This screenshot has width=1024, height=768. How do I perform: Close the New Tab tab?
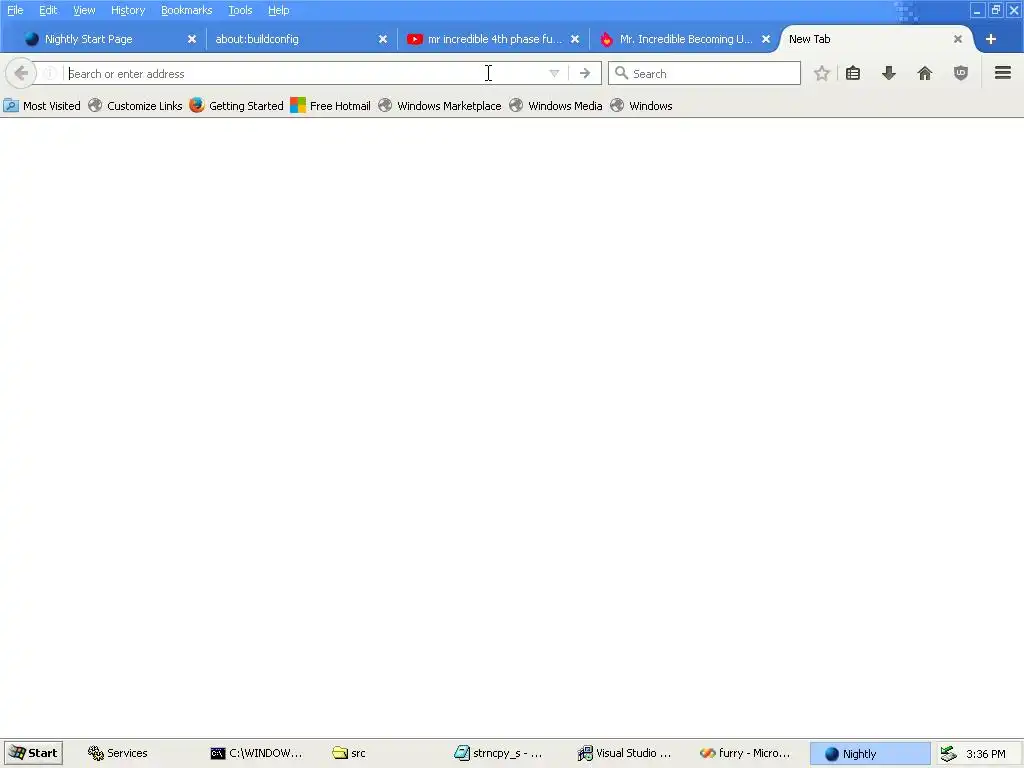pos(958,39)
